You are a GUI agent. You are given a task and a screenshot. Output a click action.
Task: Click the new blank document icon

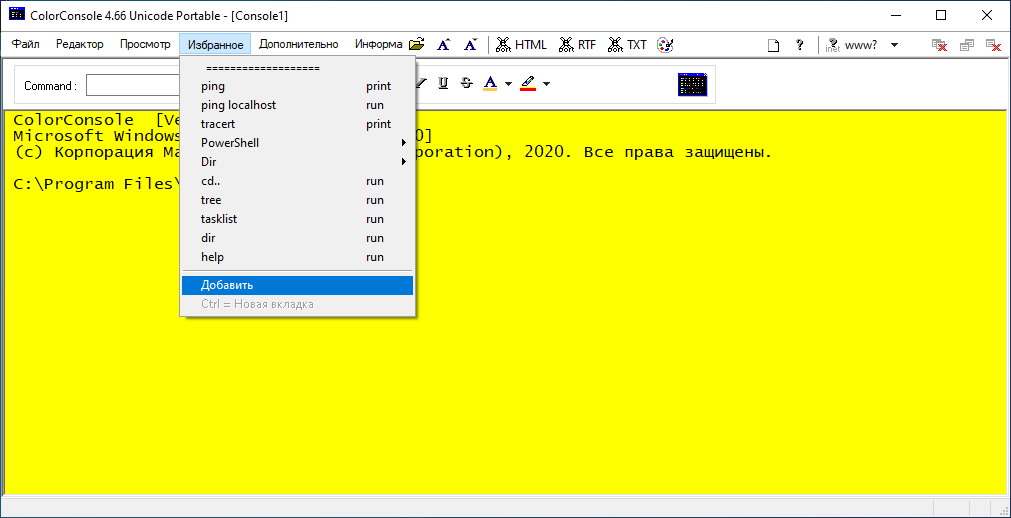(x=773, y=45)
